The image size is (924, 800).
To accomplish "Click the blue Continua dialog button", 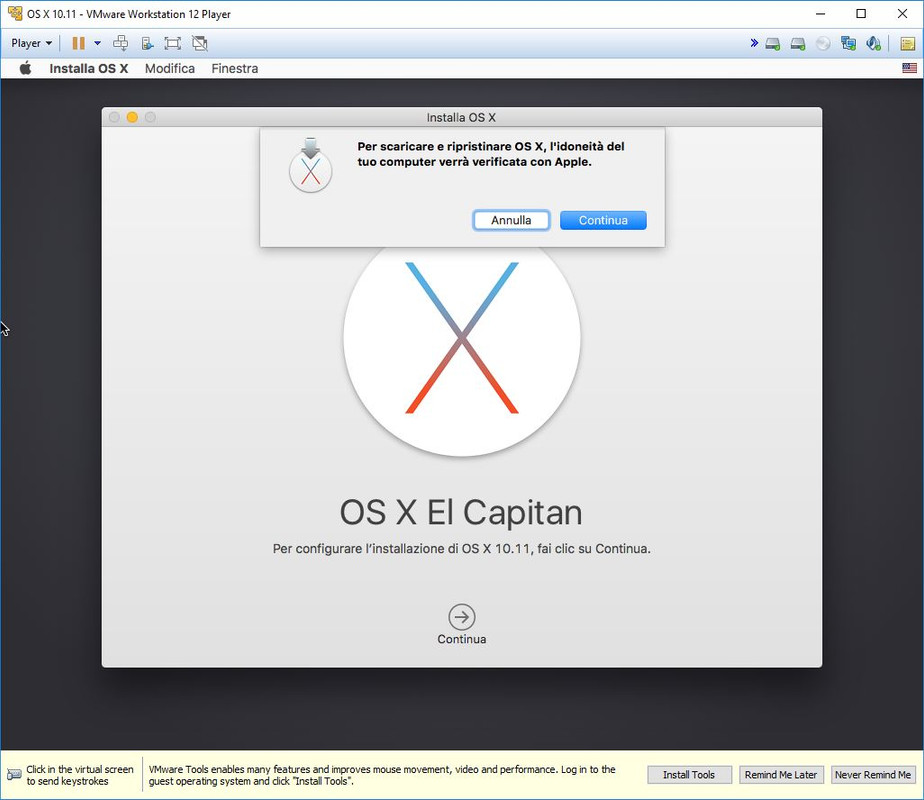I will [603, 220].
